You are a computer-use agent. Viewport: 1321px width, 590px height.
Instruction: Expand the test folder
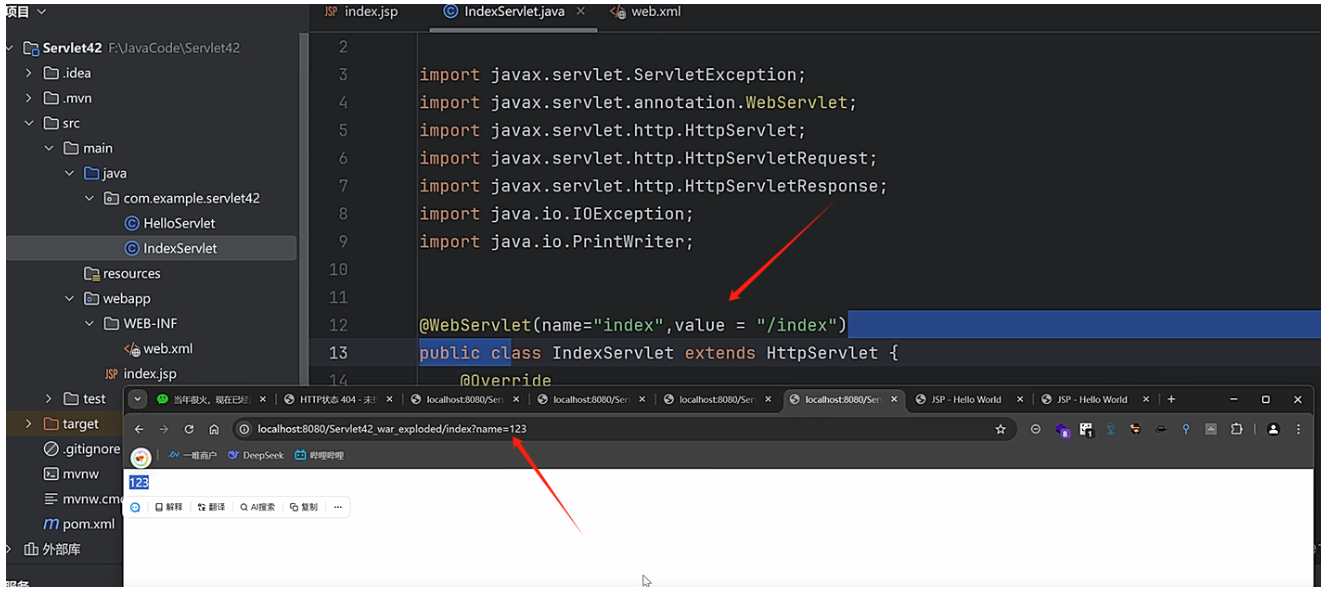49,399
